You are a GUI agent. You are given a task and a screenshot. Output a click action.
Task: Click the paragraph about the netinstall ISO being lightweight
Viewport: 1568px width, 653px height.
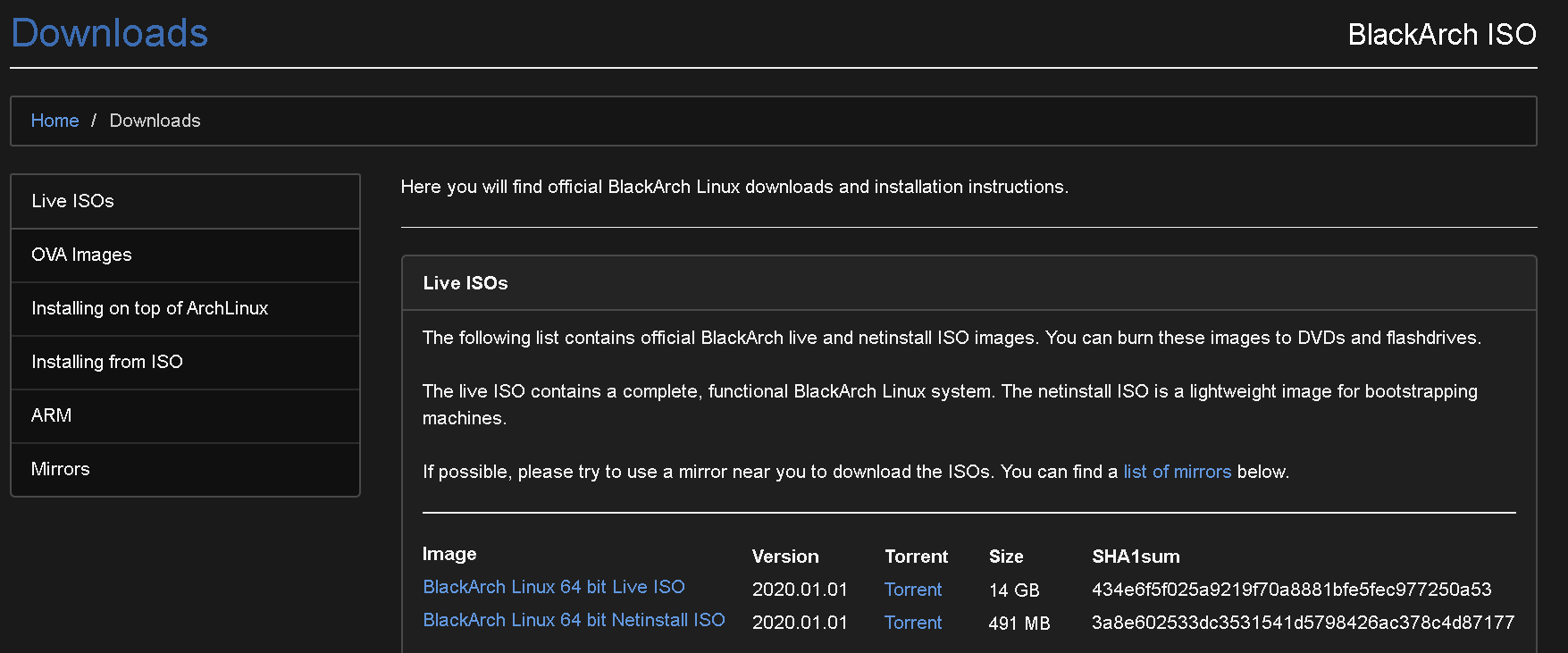coord(950,405)
